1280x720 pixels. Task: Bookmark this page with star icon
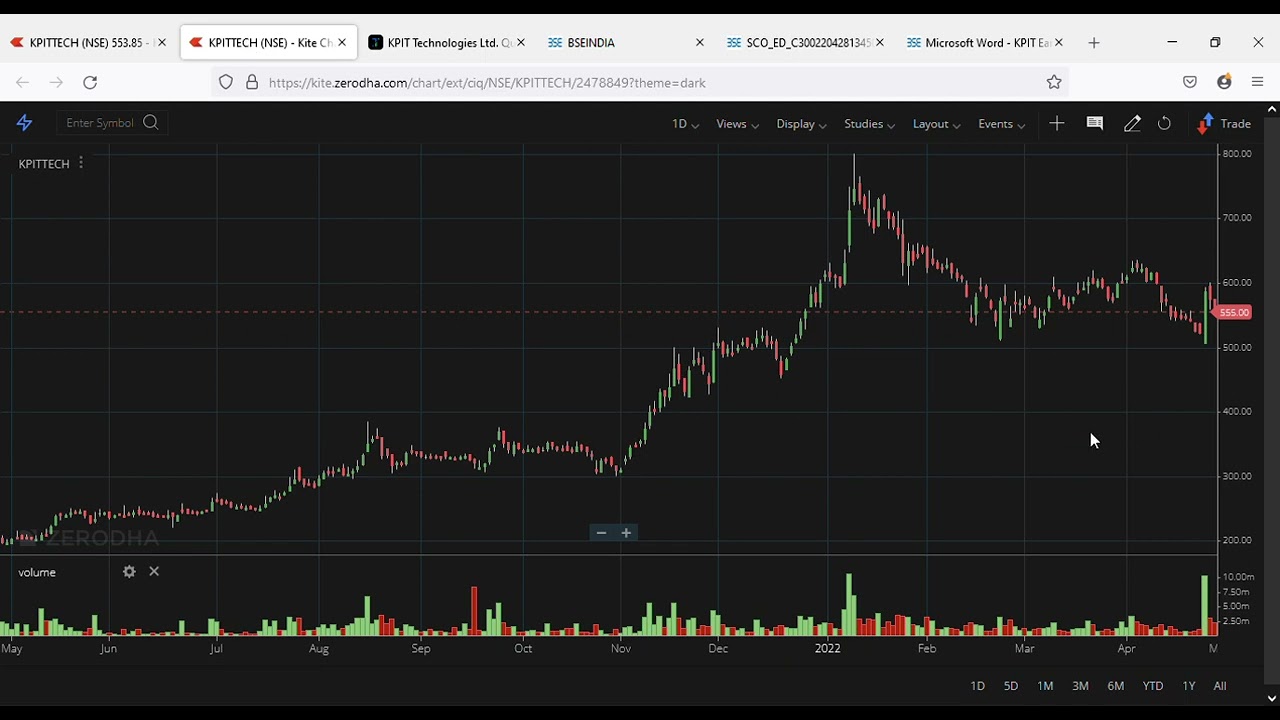pos(1054,83)
